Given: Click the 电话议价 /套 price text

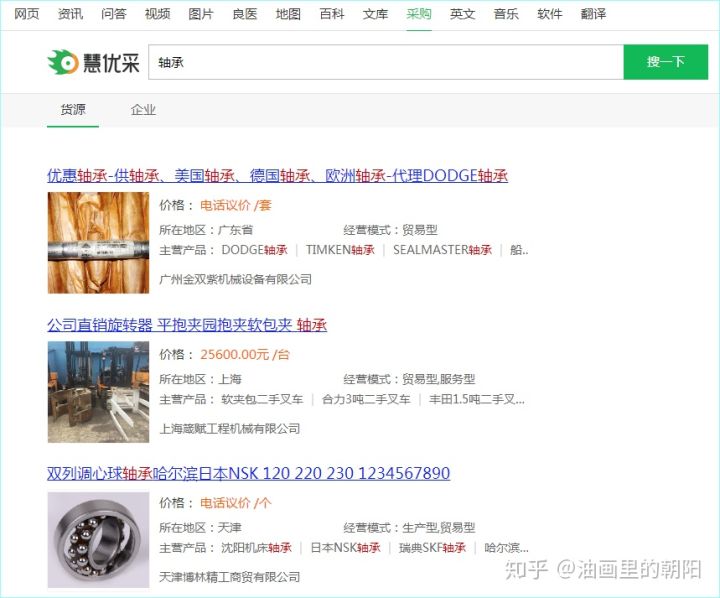Looking at the screenshot, I should 236,205.
